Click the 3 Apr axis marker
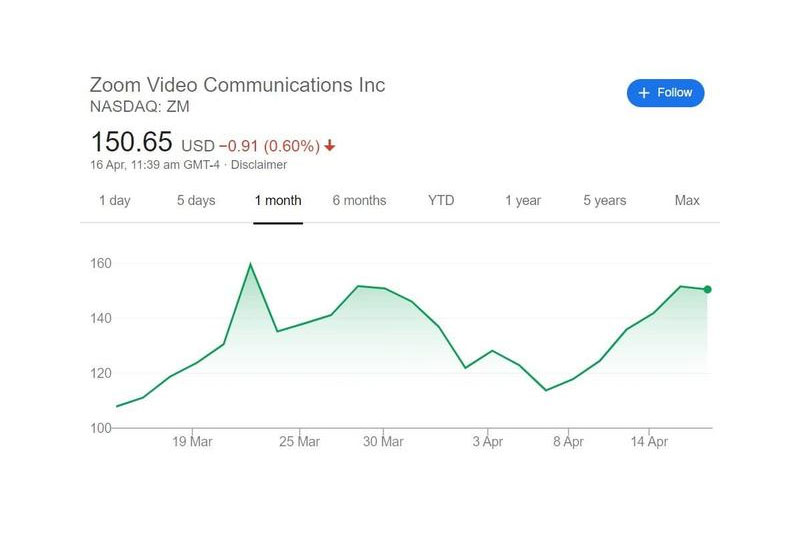The height and width of the screenshot is (533, 800). coord(488,441)
